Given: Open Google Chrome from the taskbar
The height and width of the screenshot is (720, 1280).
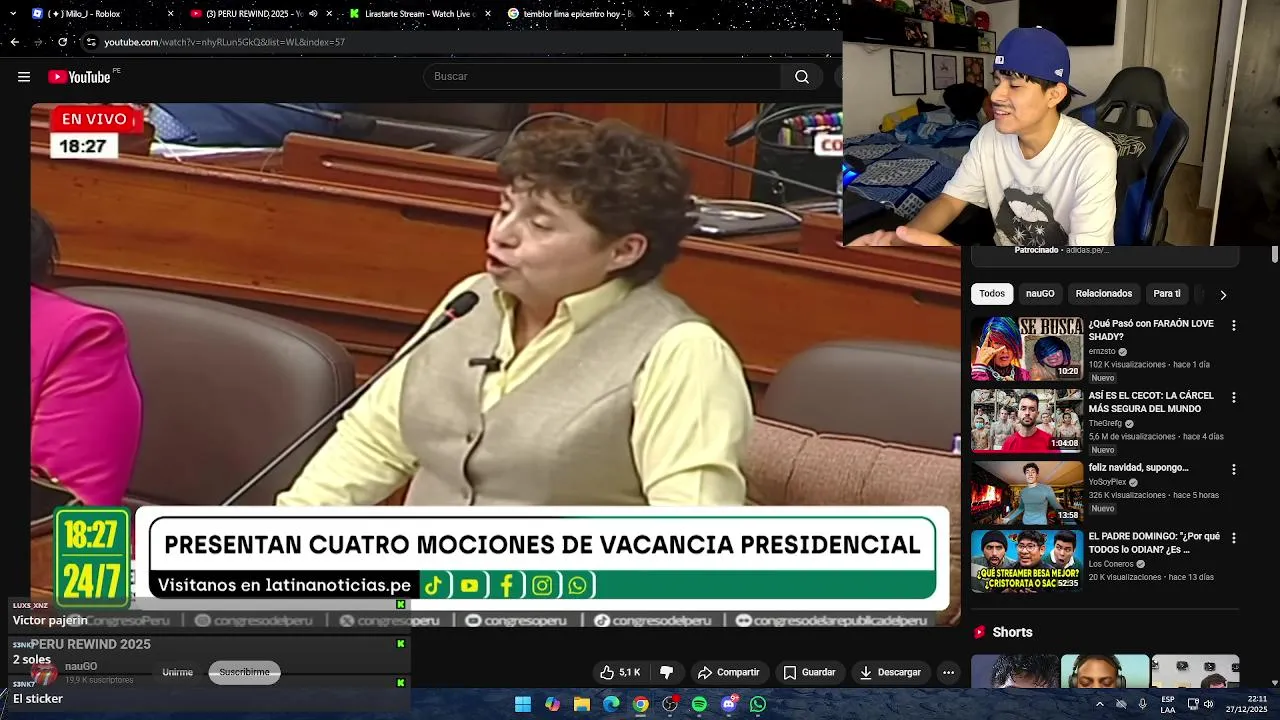Looking at the screenshot, I should coord(640,704).
